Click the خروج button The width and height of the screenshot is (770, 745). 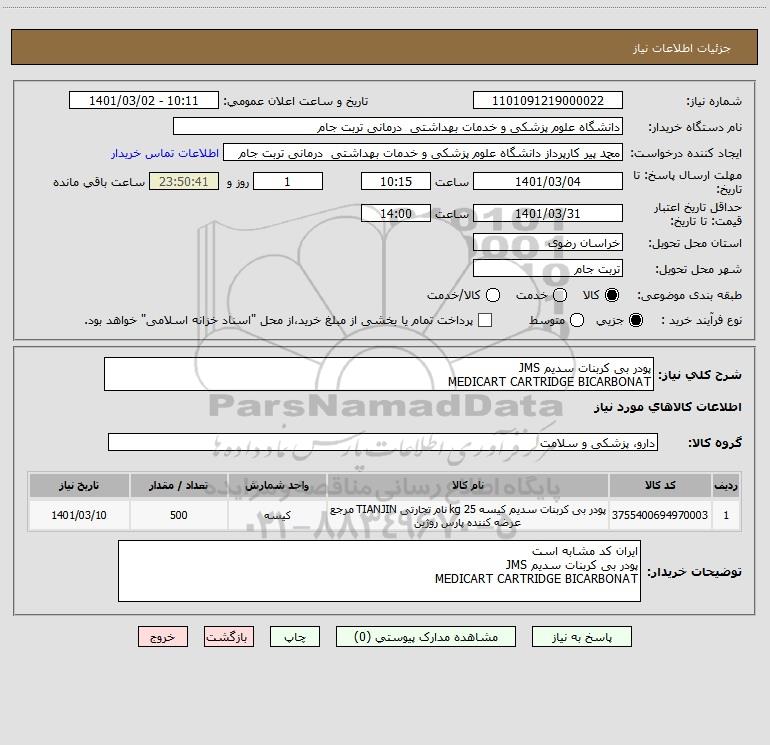pos(163,637)
